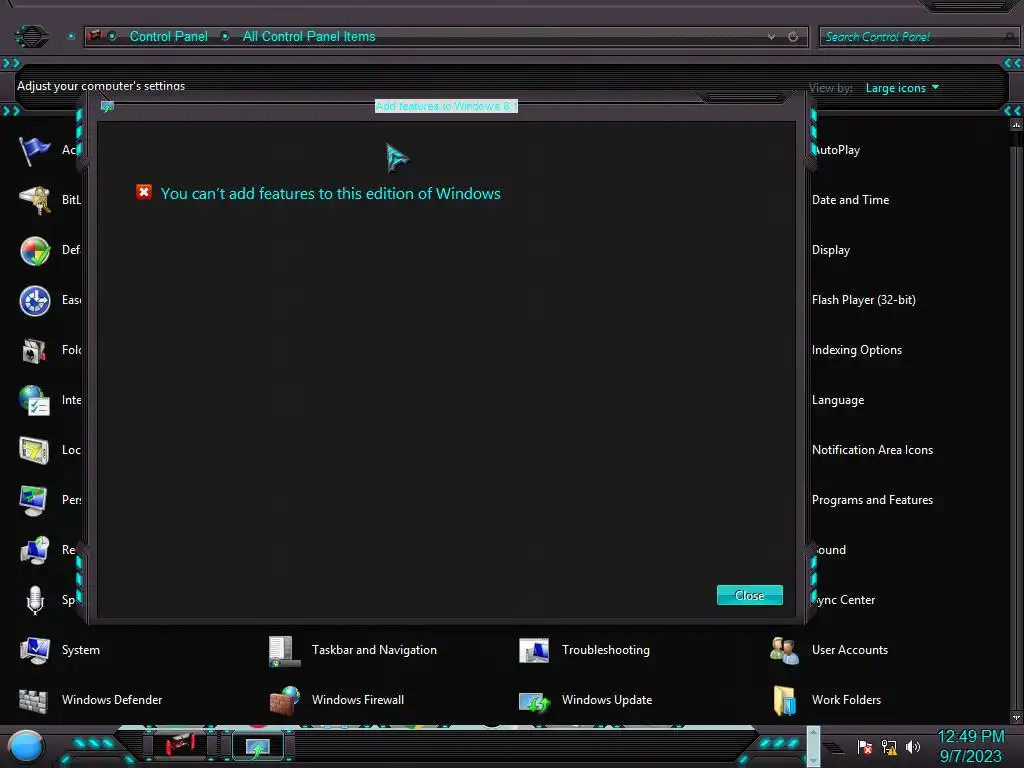Open Display settings

[x=831, y=250]
